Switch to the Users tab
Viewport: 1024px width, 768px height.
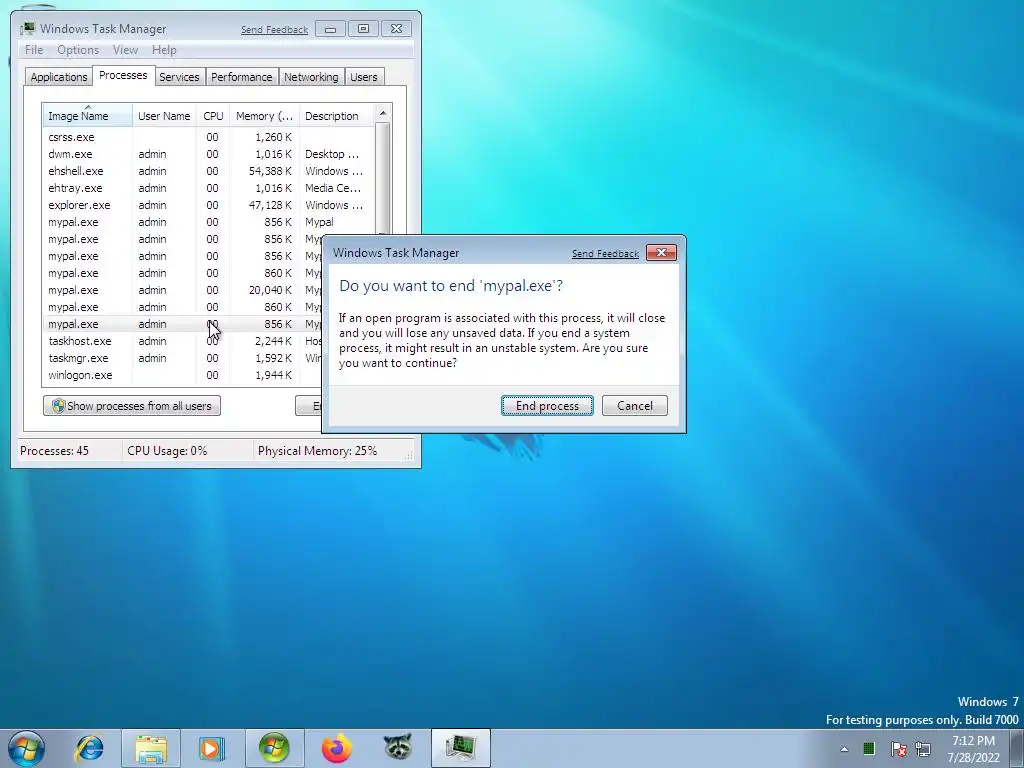(x=363, y=77)
